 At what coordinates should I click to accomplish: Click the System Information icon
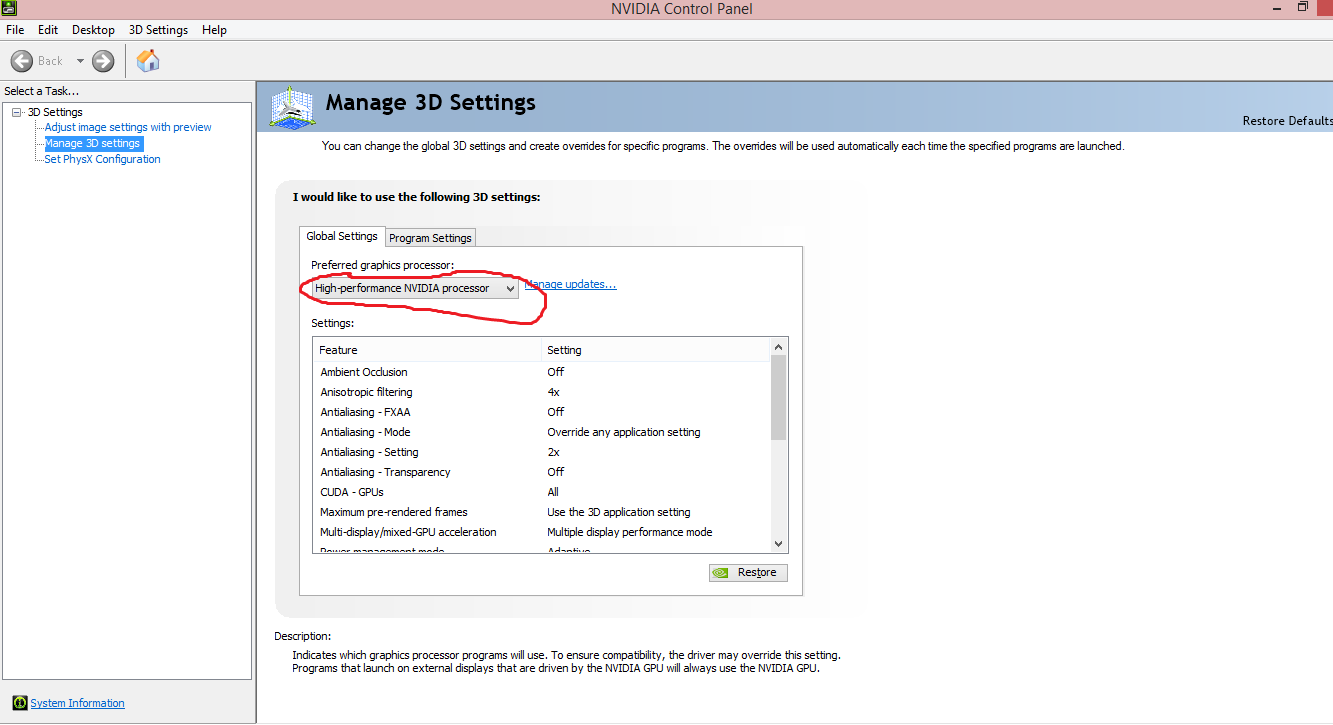(x=19, y=703)
